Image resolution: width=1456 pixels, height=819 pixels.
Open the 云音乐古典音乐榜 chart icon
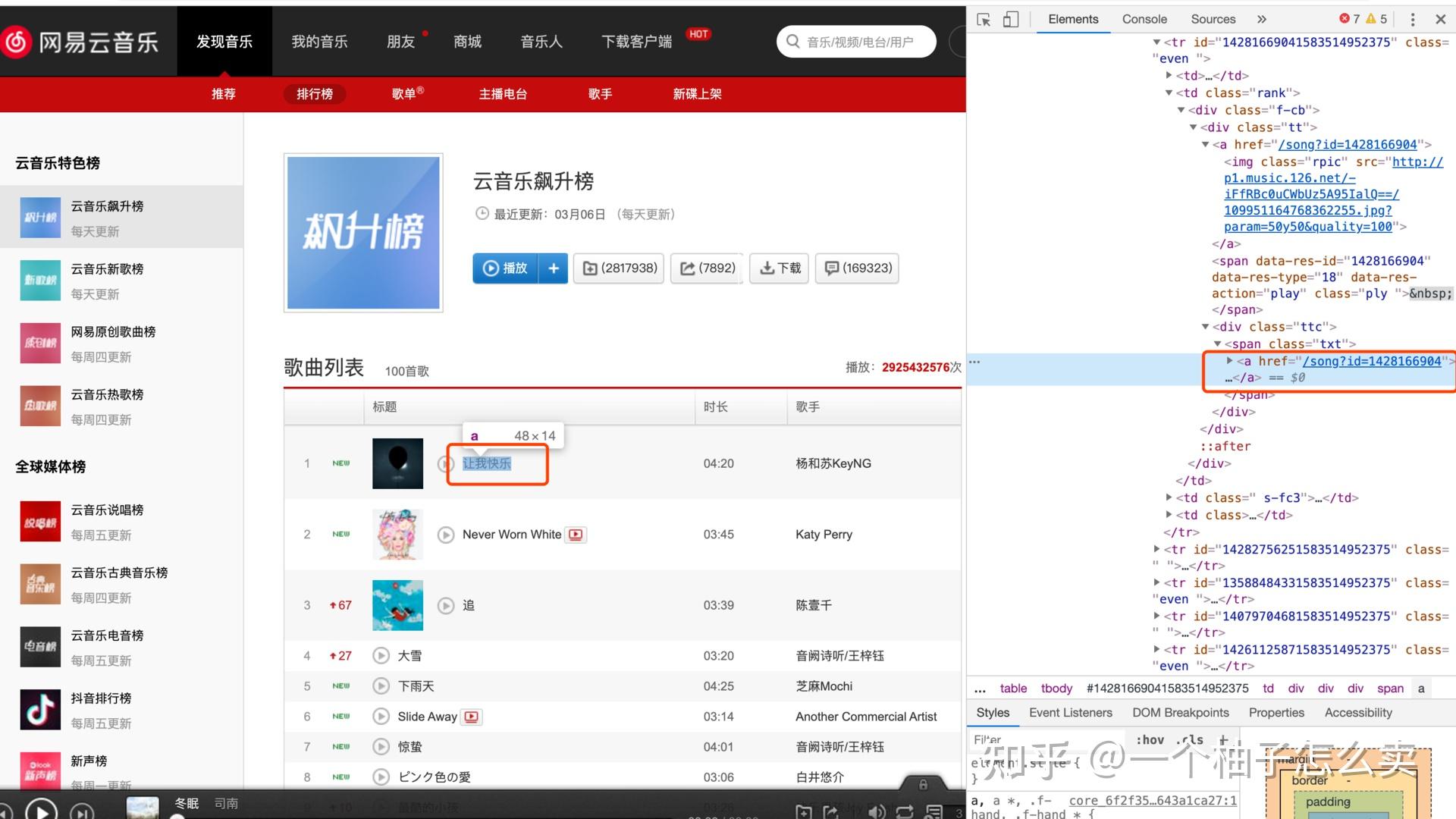coord(40,584)
